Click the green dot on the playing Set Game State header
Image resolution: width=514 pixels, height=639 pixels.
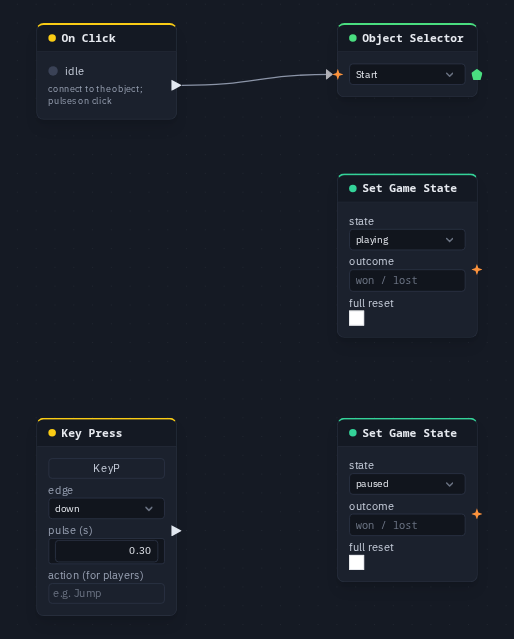pos(353,188)
